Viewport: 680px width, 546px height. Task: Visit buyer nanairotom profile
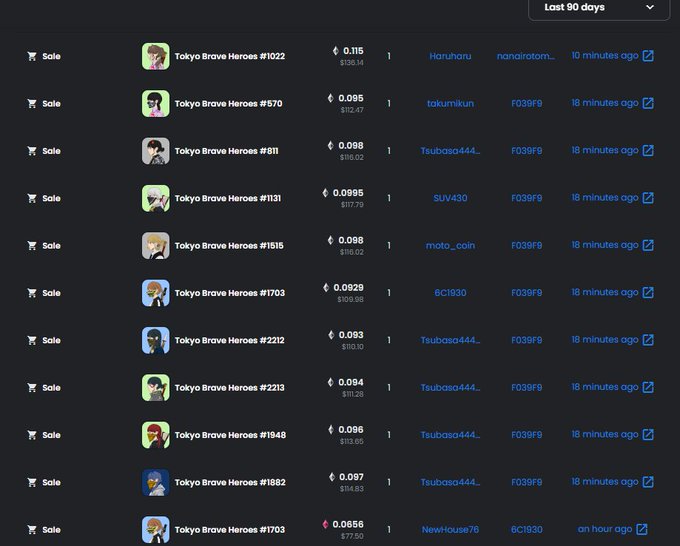pos(526,56)
